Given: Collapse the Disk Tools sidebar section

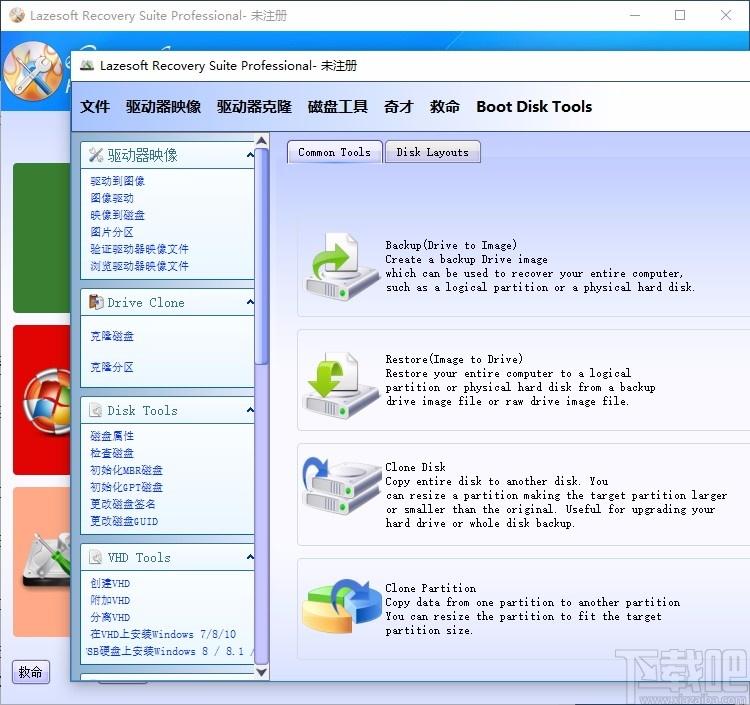Looking at the screenshot, I should point(250,410).
